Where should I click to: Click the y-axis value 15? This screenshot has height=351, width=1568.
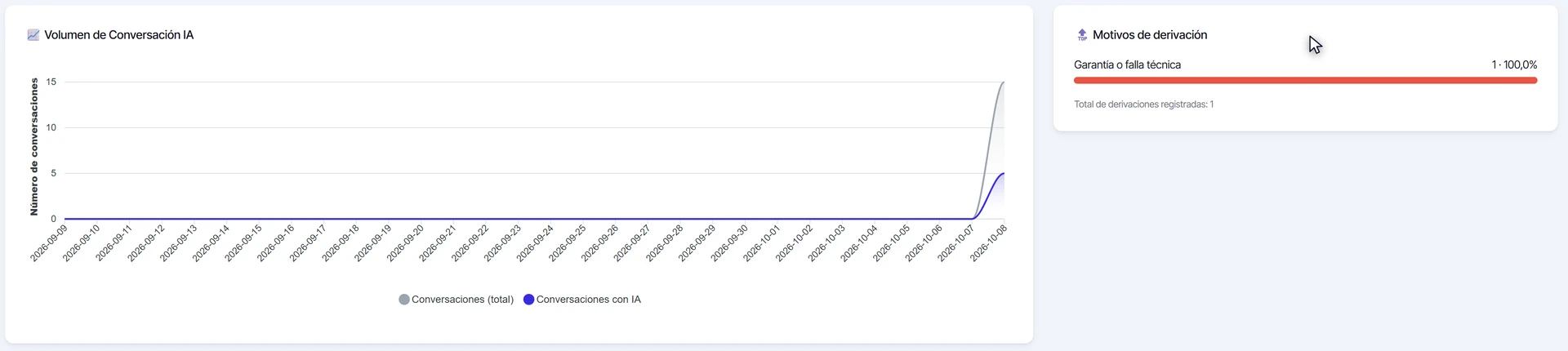51,82
